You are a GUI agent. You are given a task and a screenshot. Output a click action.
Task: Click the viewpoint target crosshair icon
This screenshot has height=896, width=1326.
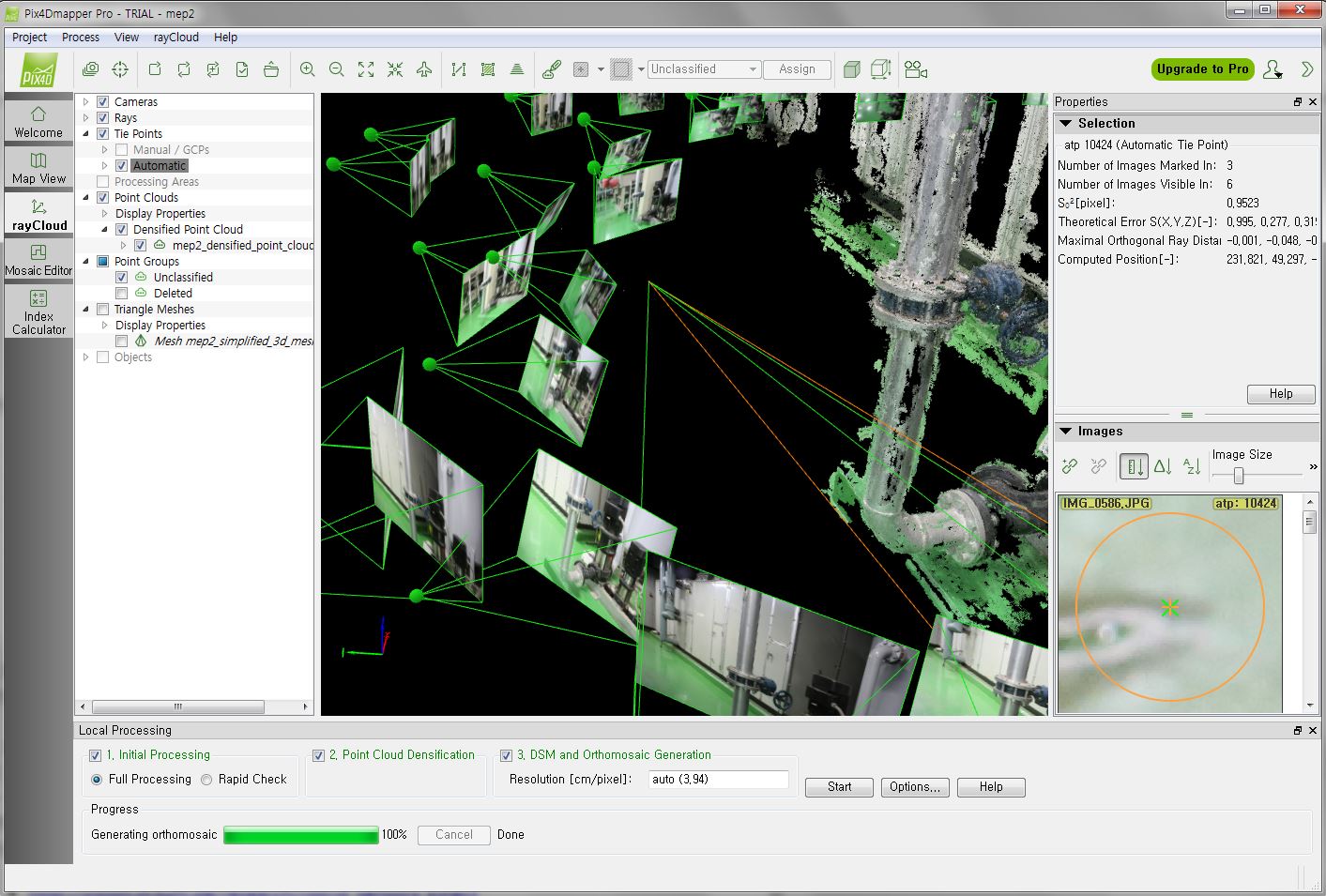[120, 69]
